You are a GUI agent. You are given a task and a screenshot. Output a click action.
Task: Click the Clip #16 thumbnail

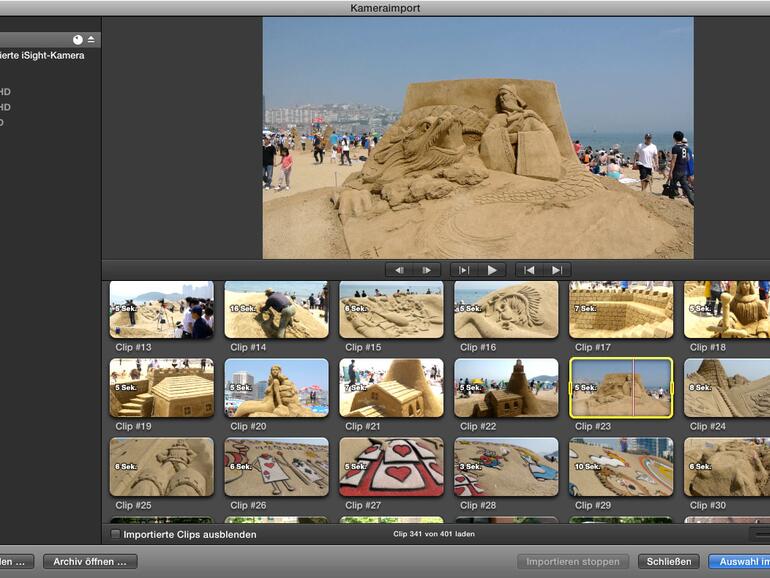[506, 310]
